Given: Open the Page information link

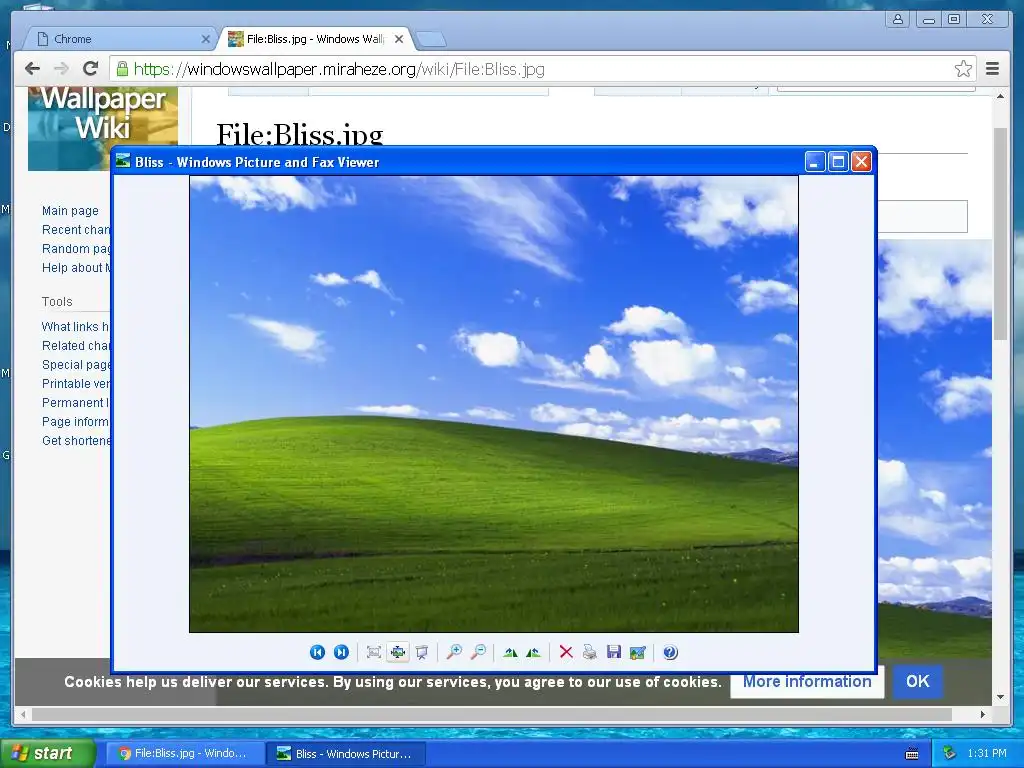Looking at the screenshot, I should click(x=76, y=421).
